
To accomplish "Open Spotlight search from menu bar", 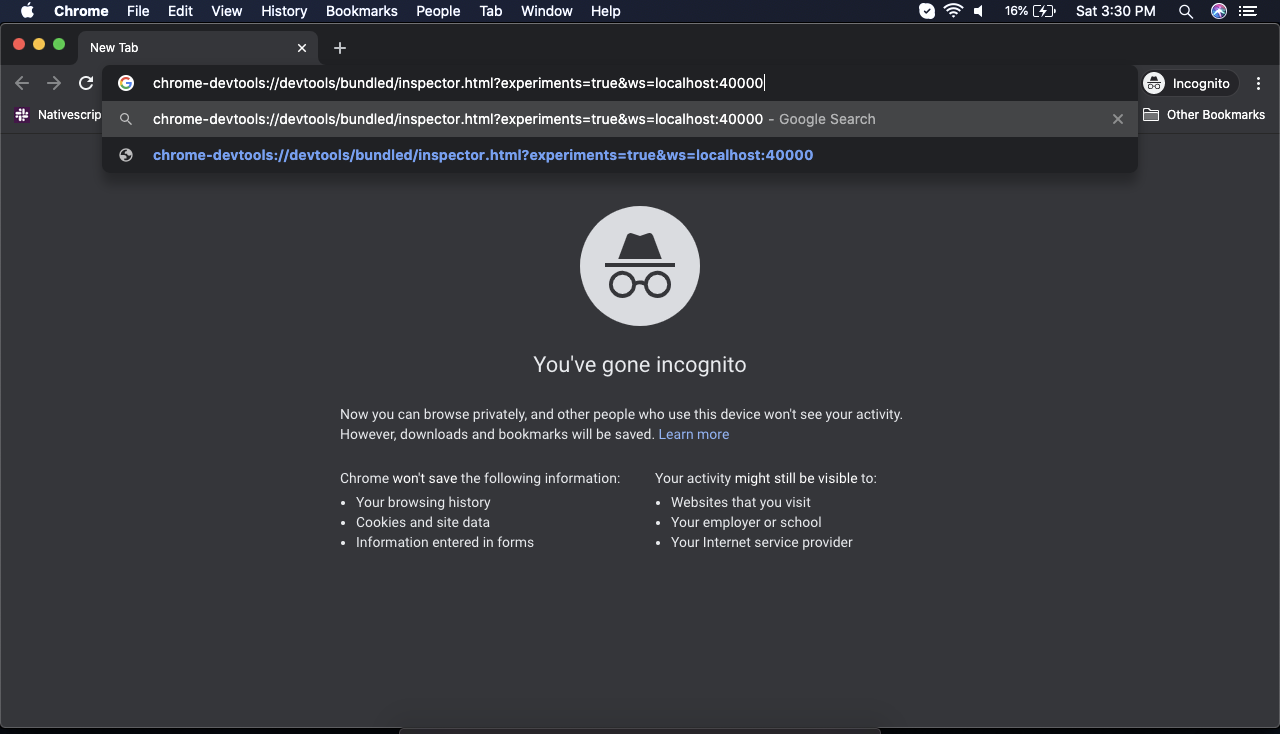I will click(x=1185, y=11).
